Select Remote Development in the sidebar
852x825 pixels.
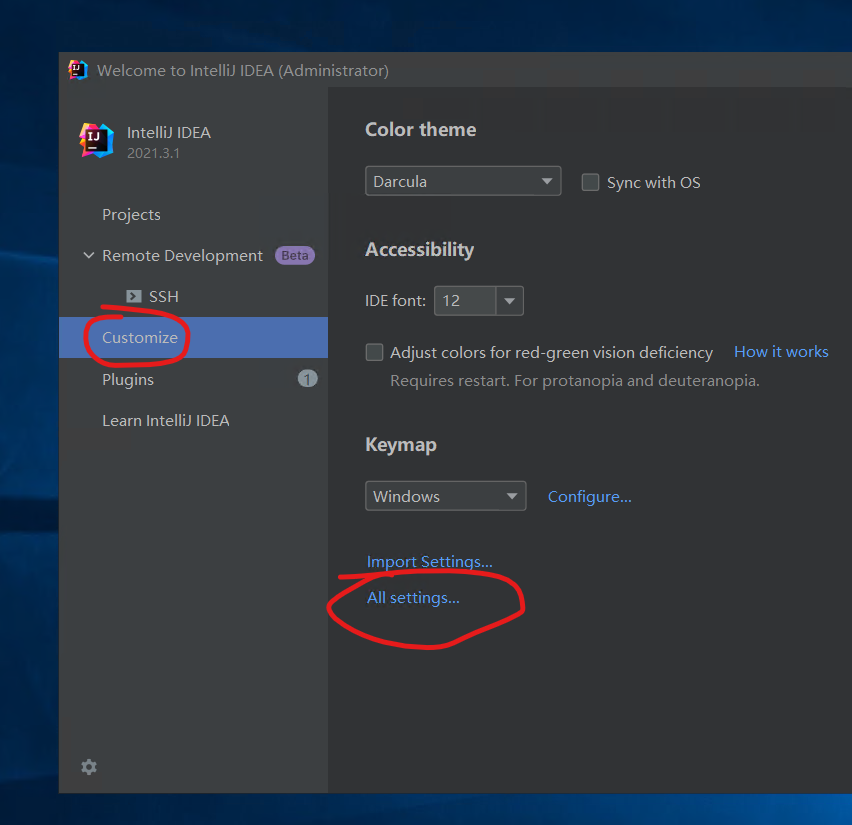[x=182, y=255]
